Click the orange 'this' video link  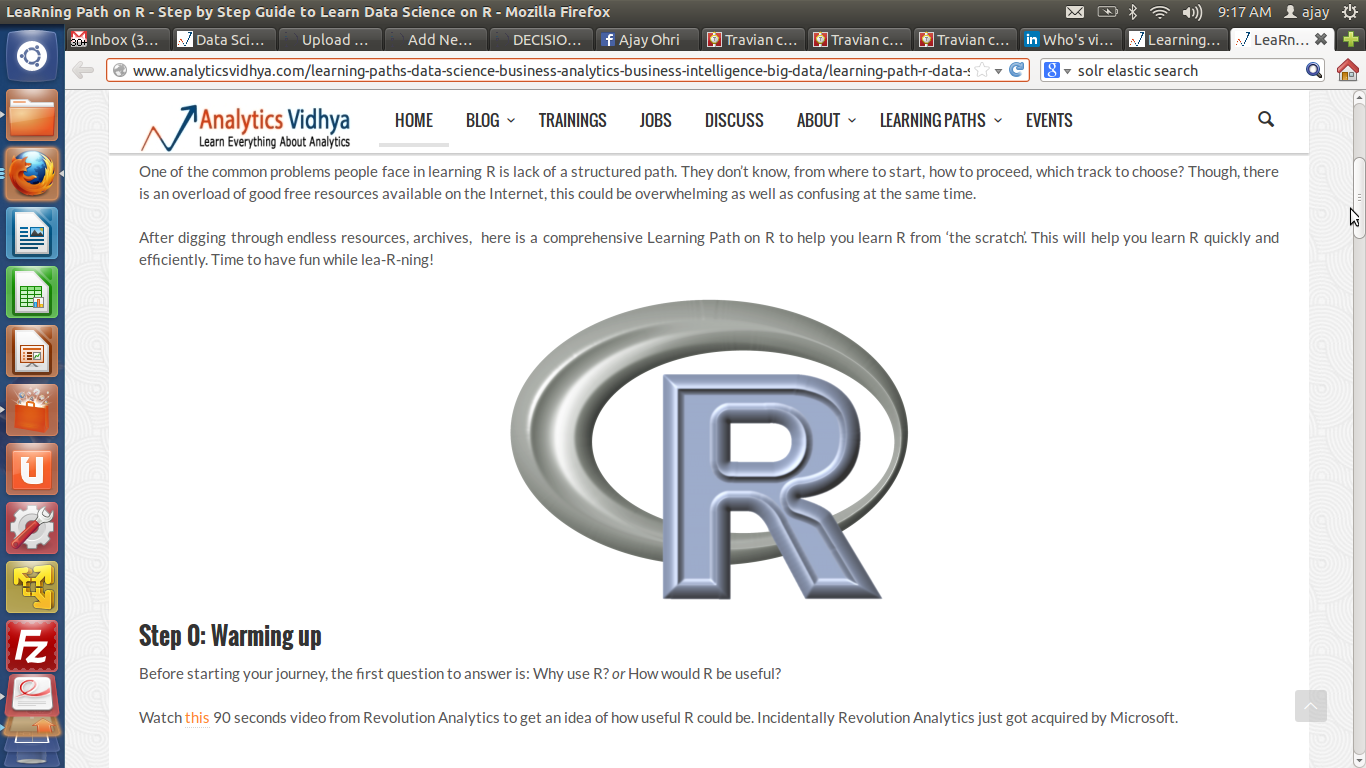point(197,717)
